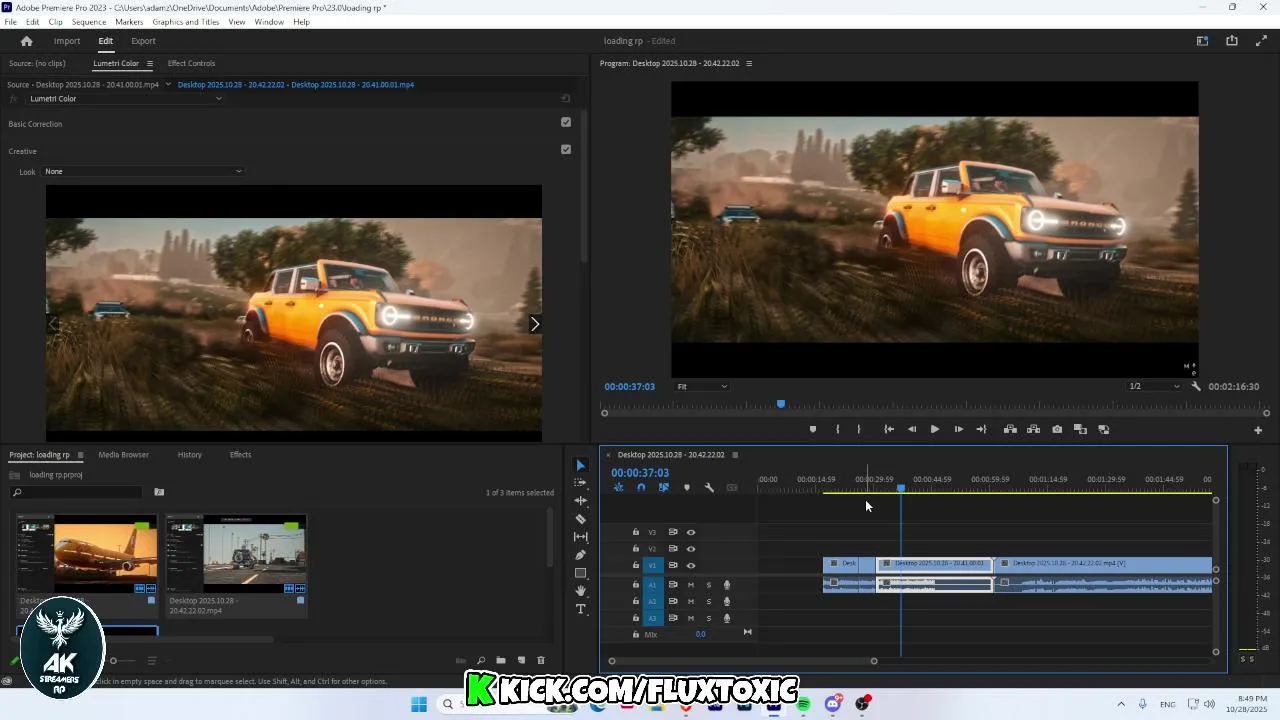
Task: Switch to the Effect Controls tab
Action: point(191,63)
